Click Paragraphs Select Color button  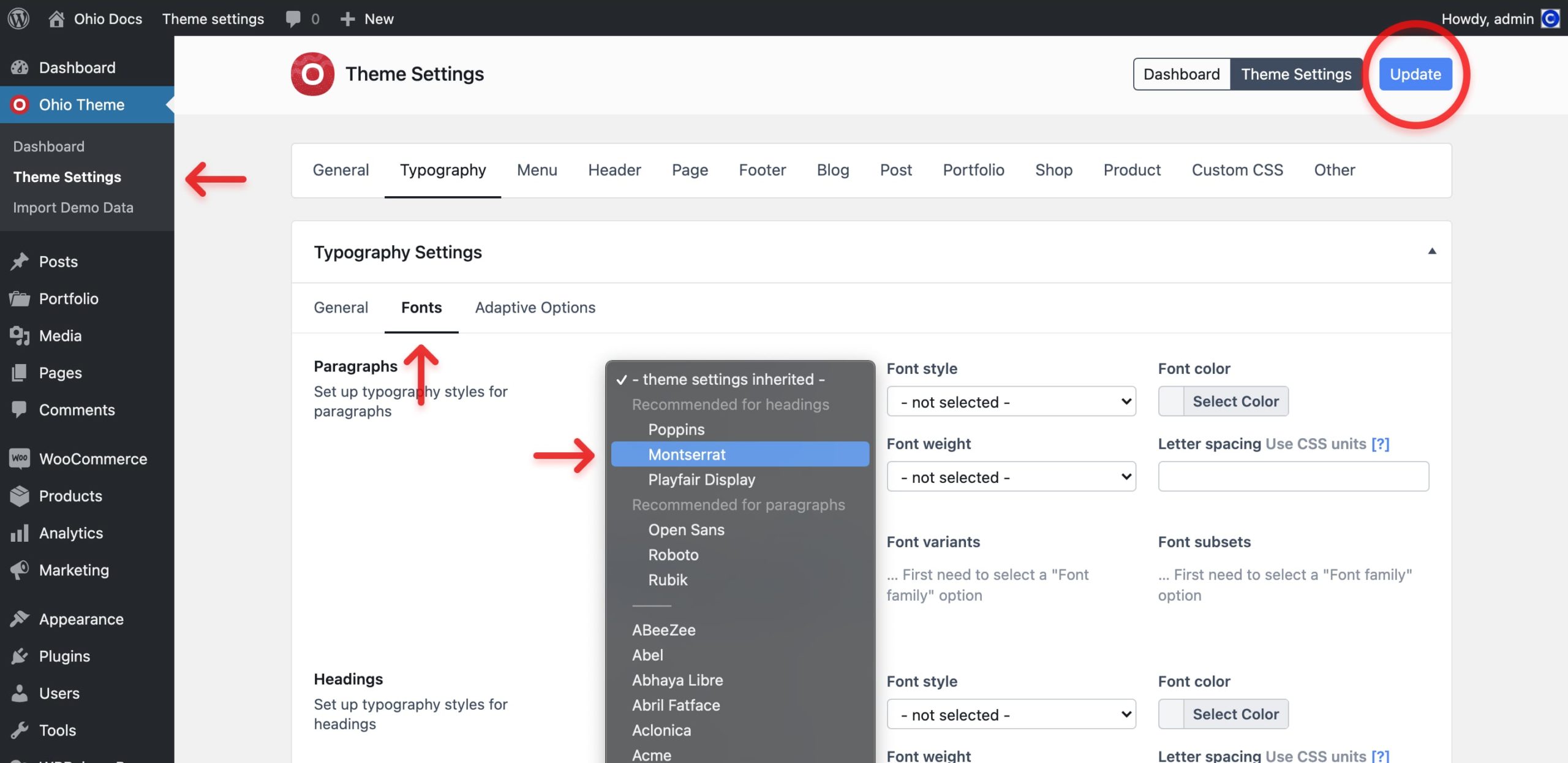point(1235,401)
